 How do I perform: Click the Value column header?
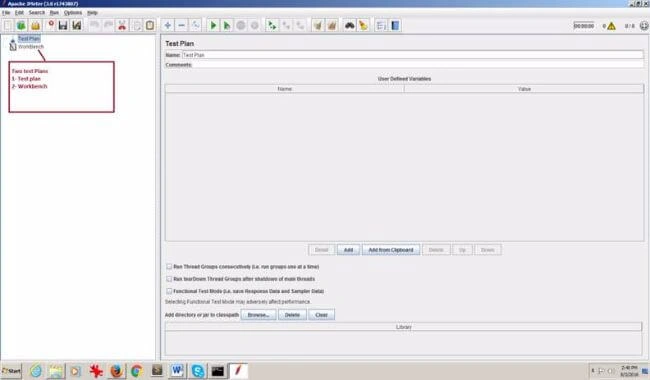click(524, 89)
